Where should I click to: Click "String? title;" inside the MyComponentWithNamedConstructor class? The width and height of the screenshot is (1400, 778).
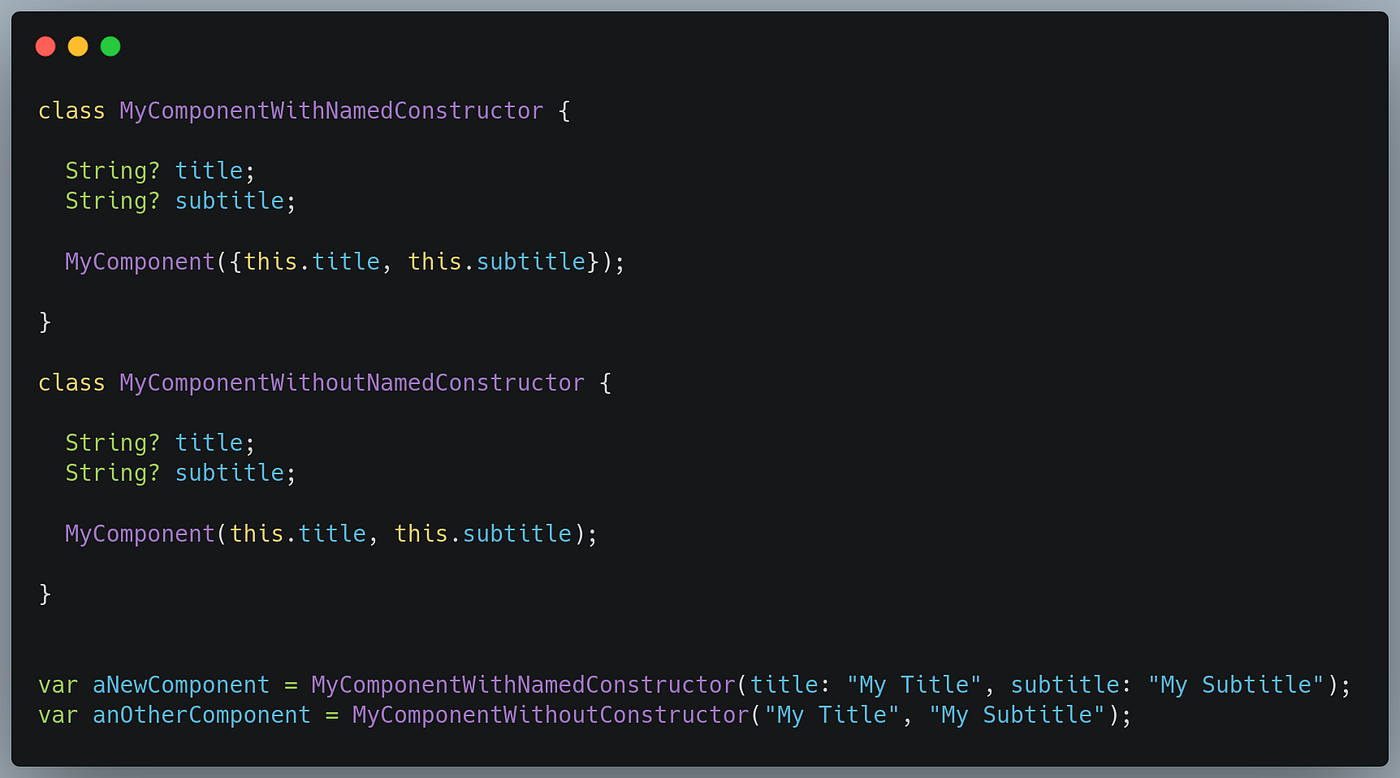[161, 171]
